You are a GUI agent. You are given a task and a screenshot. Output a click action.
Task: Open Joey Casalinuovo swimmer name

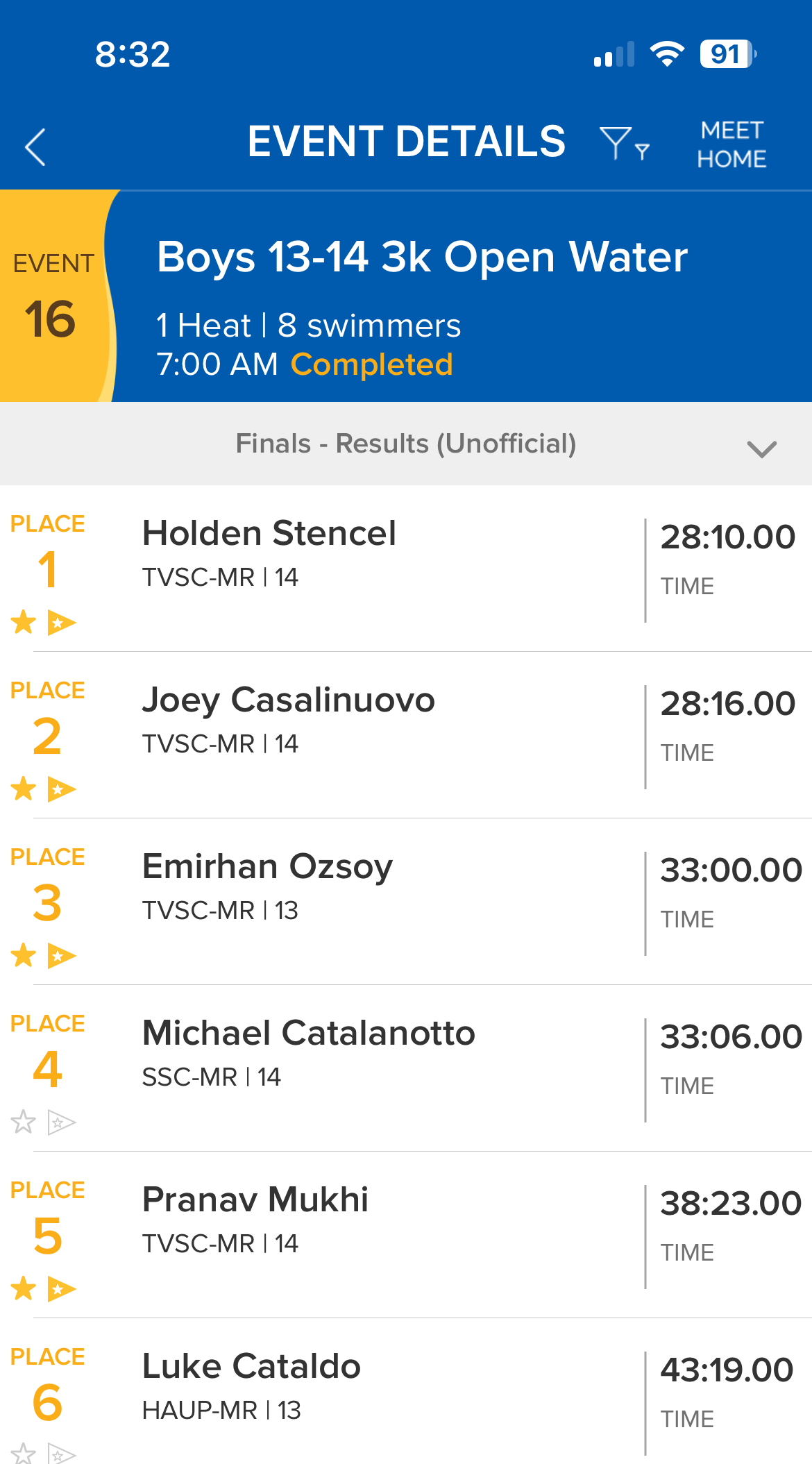point(288,700)
